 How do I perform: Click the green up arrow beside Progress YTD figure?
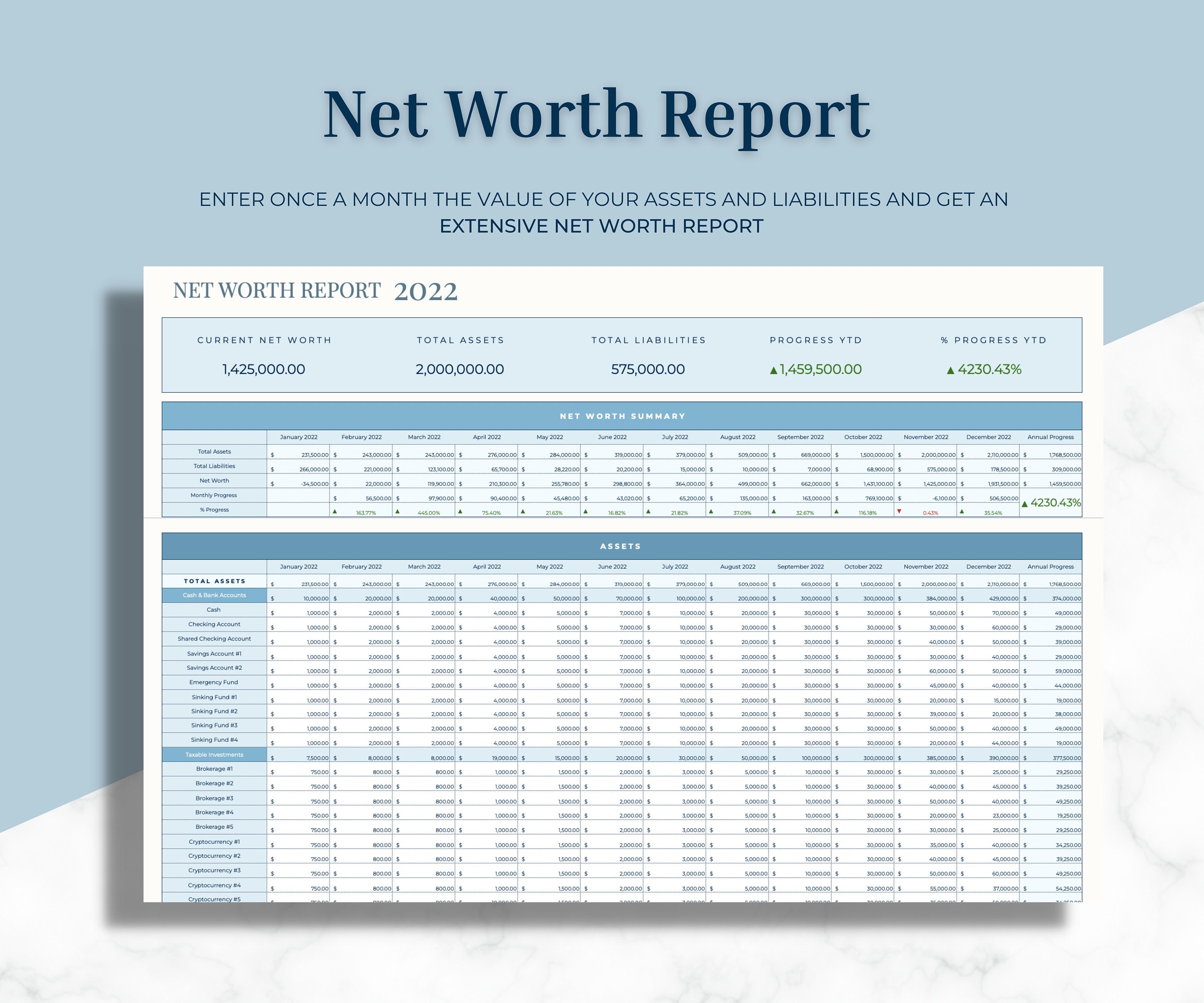click(775, 370)
